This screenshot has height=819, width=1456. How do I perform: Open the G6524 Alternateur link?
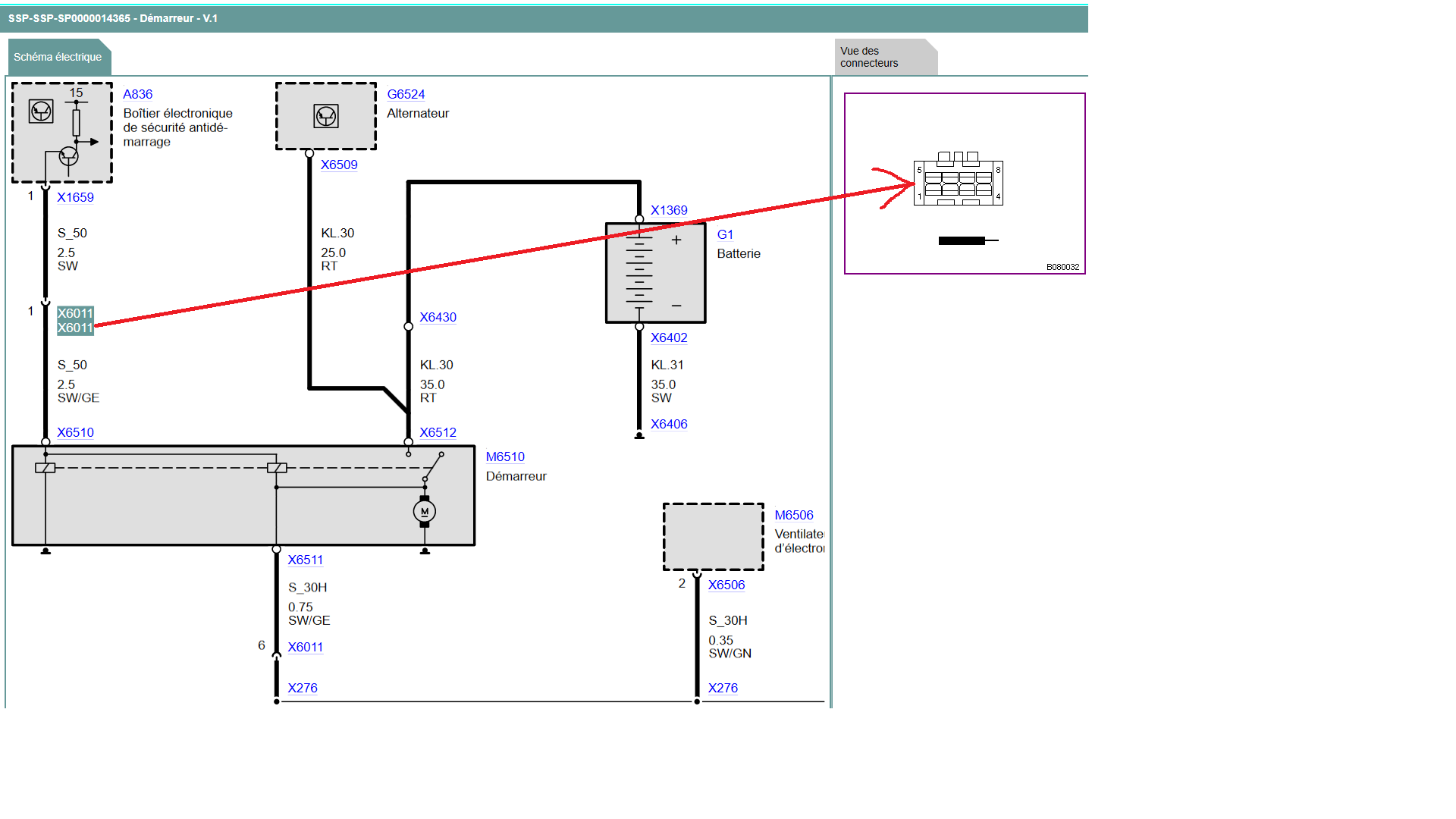click(x=406, y=94)
